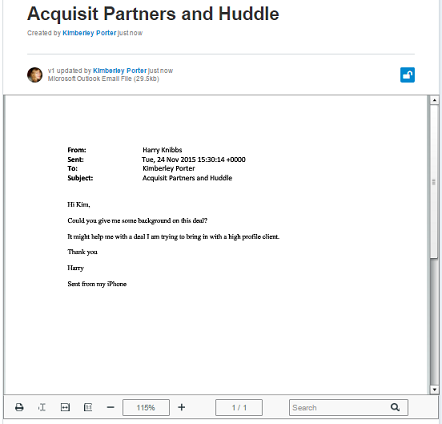
Task: Toggle the blue lock file icon
Action: pyautogui.click(x=407, y=75)
